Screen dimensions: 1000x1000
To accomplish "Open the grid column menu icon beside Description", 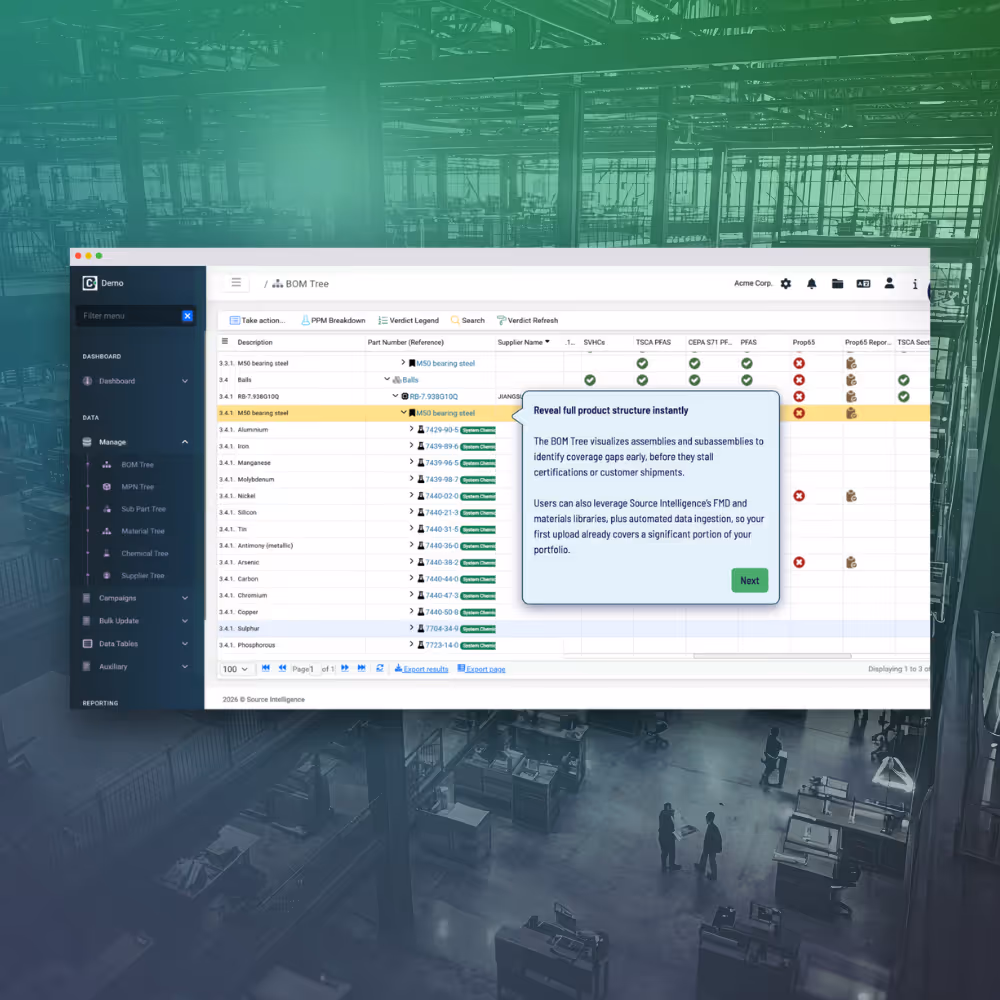I will tap(224, 342).
